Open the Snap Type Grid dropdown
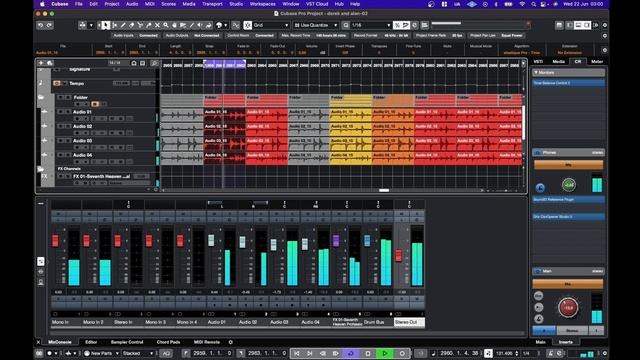Image resolution: width=640 pixels, height=360 pixels. coord(271,25)
